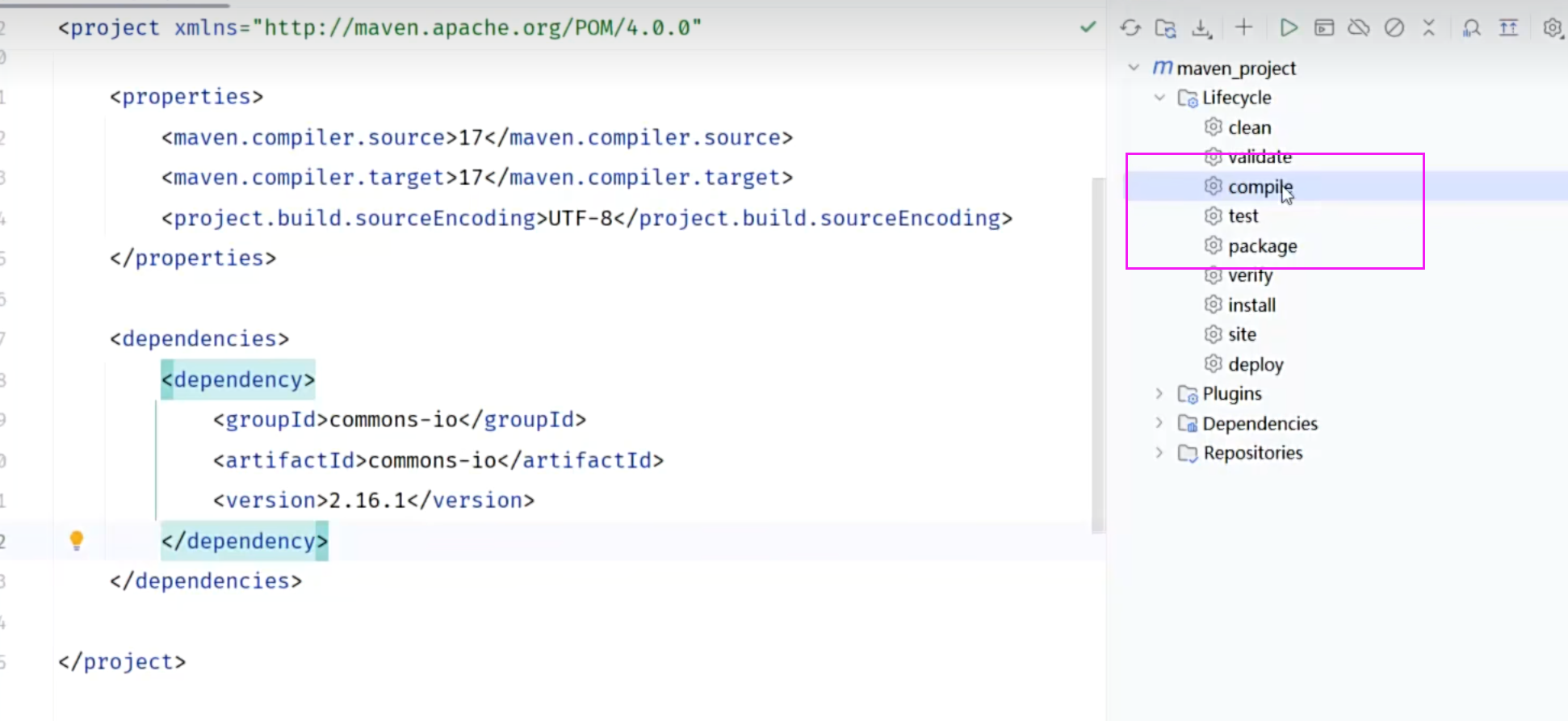
Task: Click Analyze Dependencies magnifier icon
Action: [1472, 28]
